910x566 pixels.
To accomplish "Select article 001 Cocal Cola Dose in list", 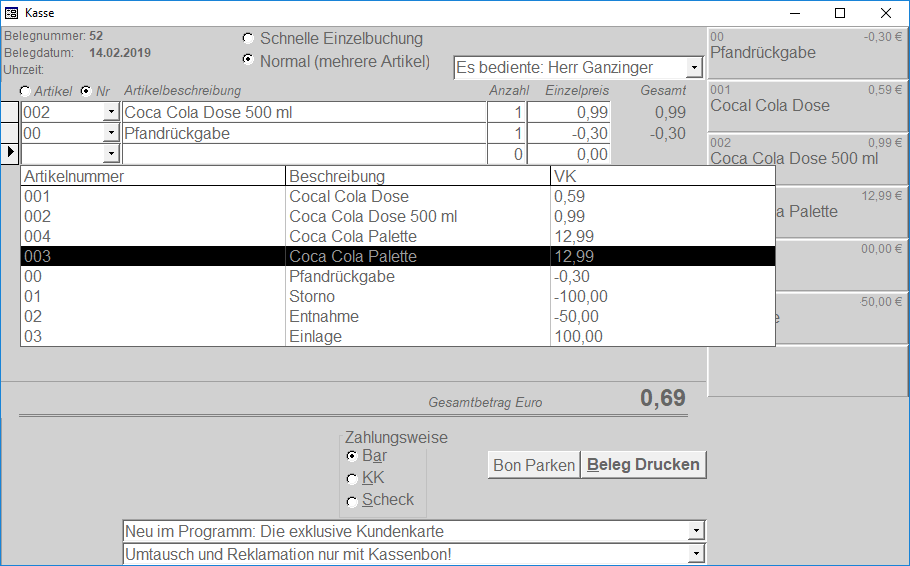I will tap(398, 196).
